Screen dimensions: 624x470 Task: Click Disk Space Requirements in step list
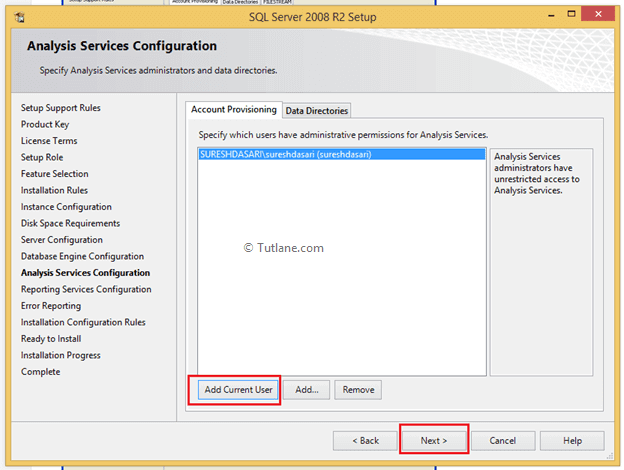[x=70, y=223]
